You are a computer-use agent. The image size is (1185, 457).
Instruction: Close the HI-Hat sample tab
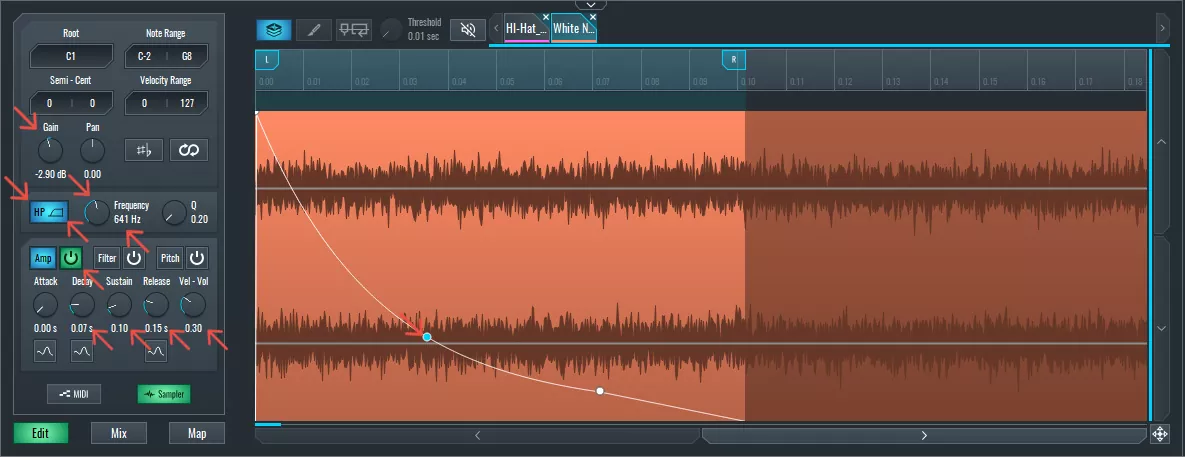(546, 17)
